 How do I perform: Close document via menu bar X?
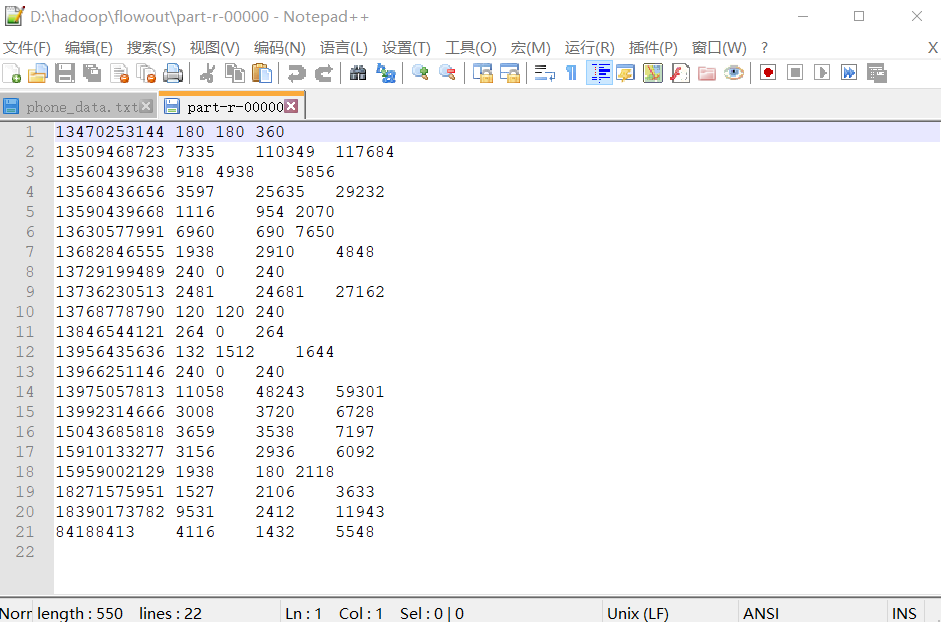click(x=932, y=47)
